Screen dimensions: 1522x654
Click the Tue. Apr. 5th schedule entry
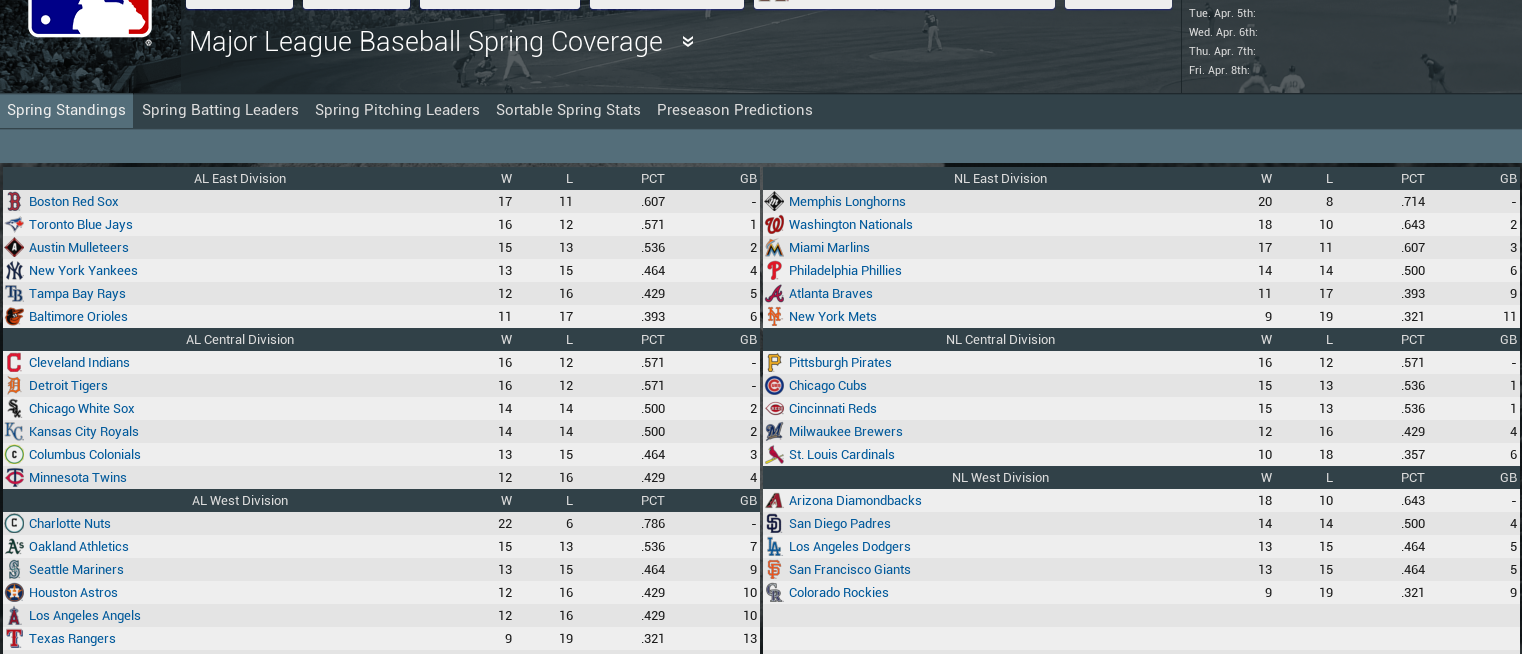tap(1222, 13)
